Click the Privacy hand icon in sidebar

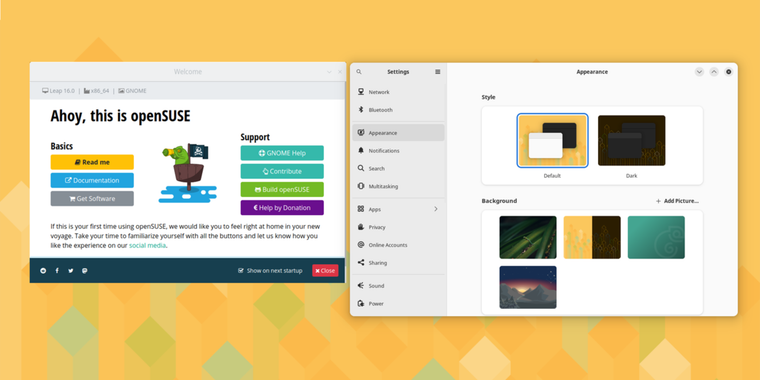pos(361,227)
